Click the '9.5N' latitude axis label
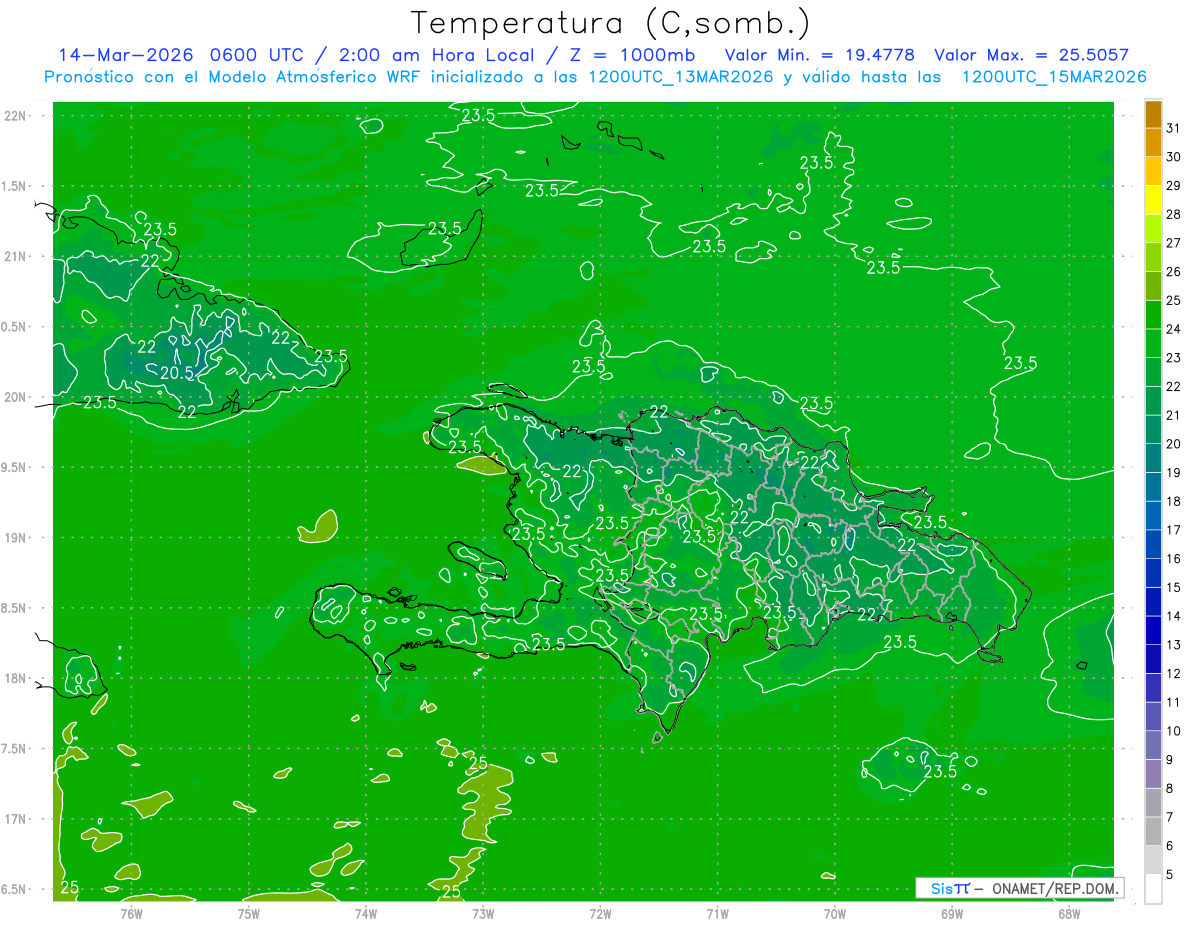1200x927 pixels. 13,467
